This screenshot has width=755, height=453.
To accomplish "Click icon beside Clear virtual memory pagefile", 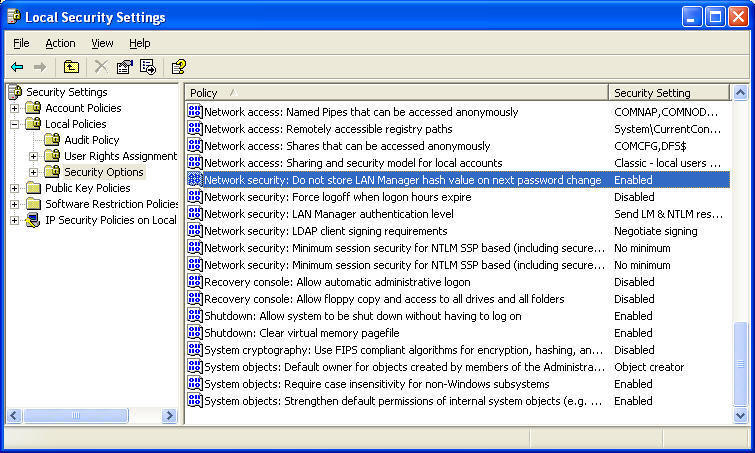I will click(195, 333).
